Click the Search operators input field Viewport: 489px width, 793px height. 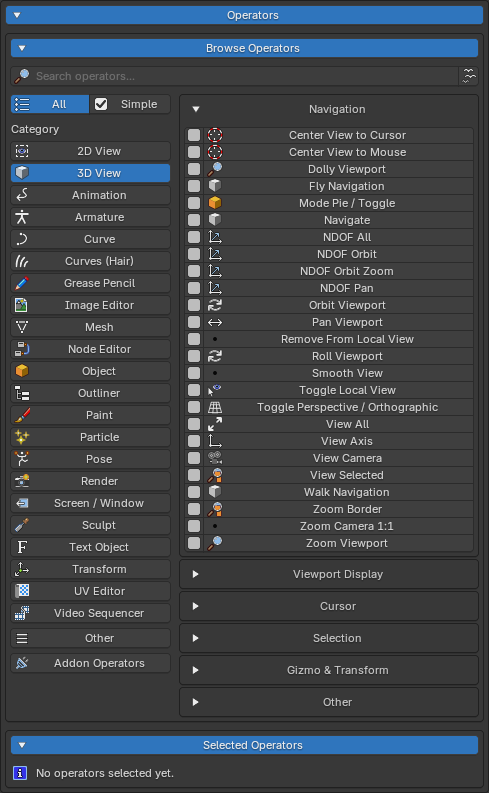tap(235, 76)
